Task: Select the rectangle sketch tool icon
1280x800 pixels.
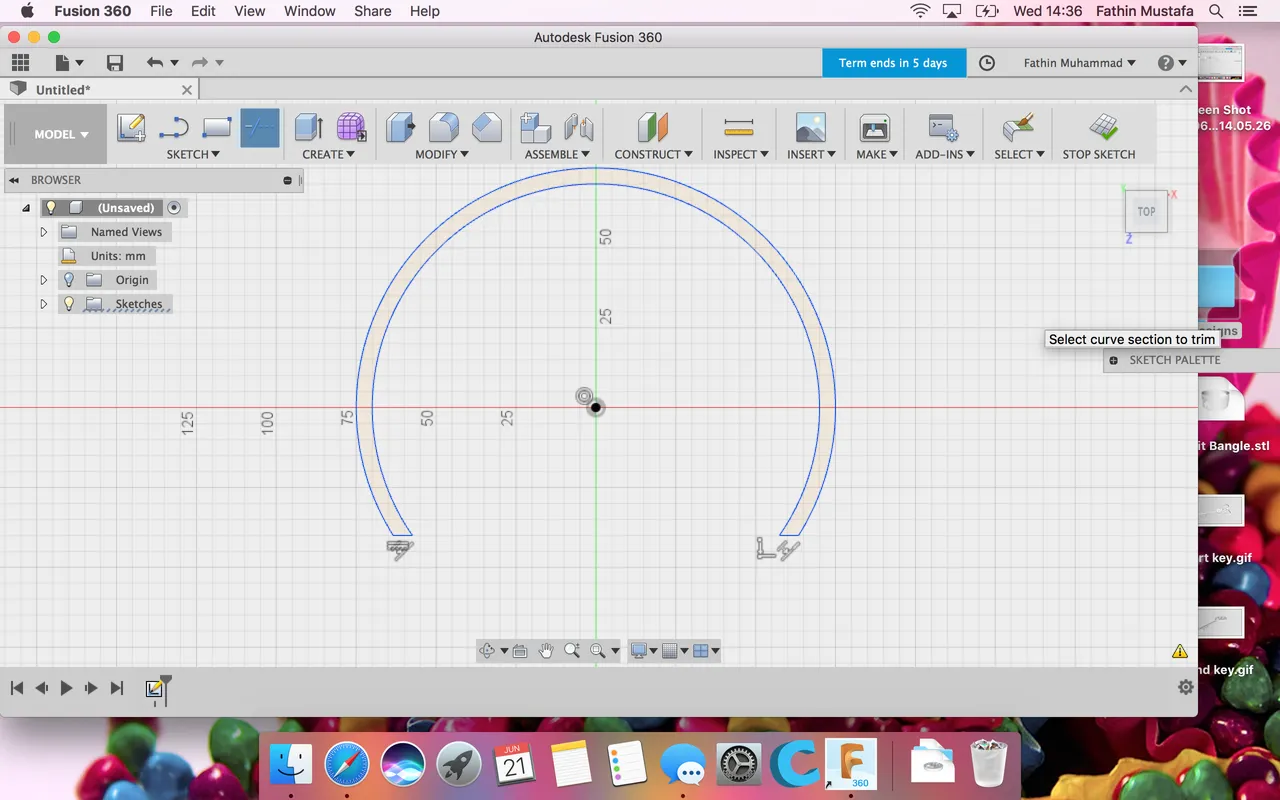Action: tap(217, 128)
